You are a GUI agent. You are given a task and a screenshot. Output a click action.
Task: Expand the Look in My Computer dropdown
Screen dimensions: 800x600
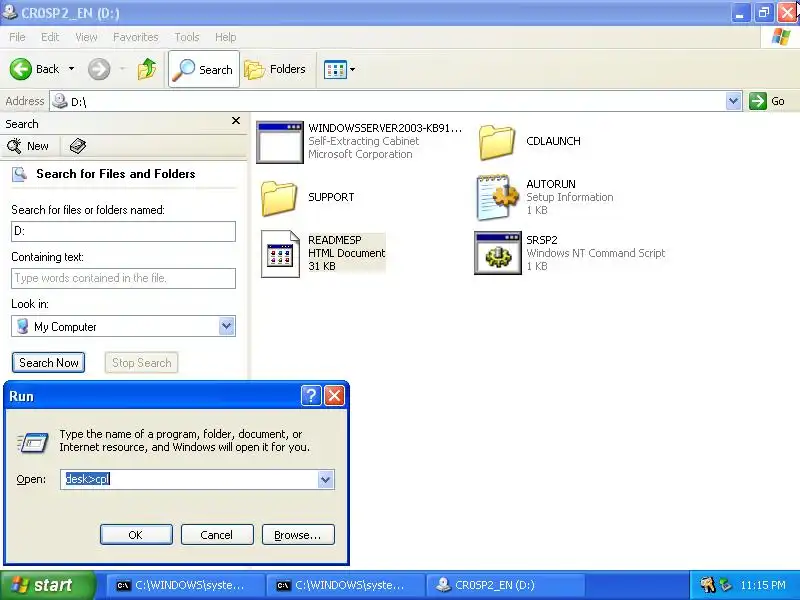227,326
